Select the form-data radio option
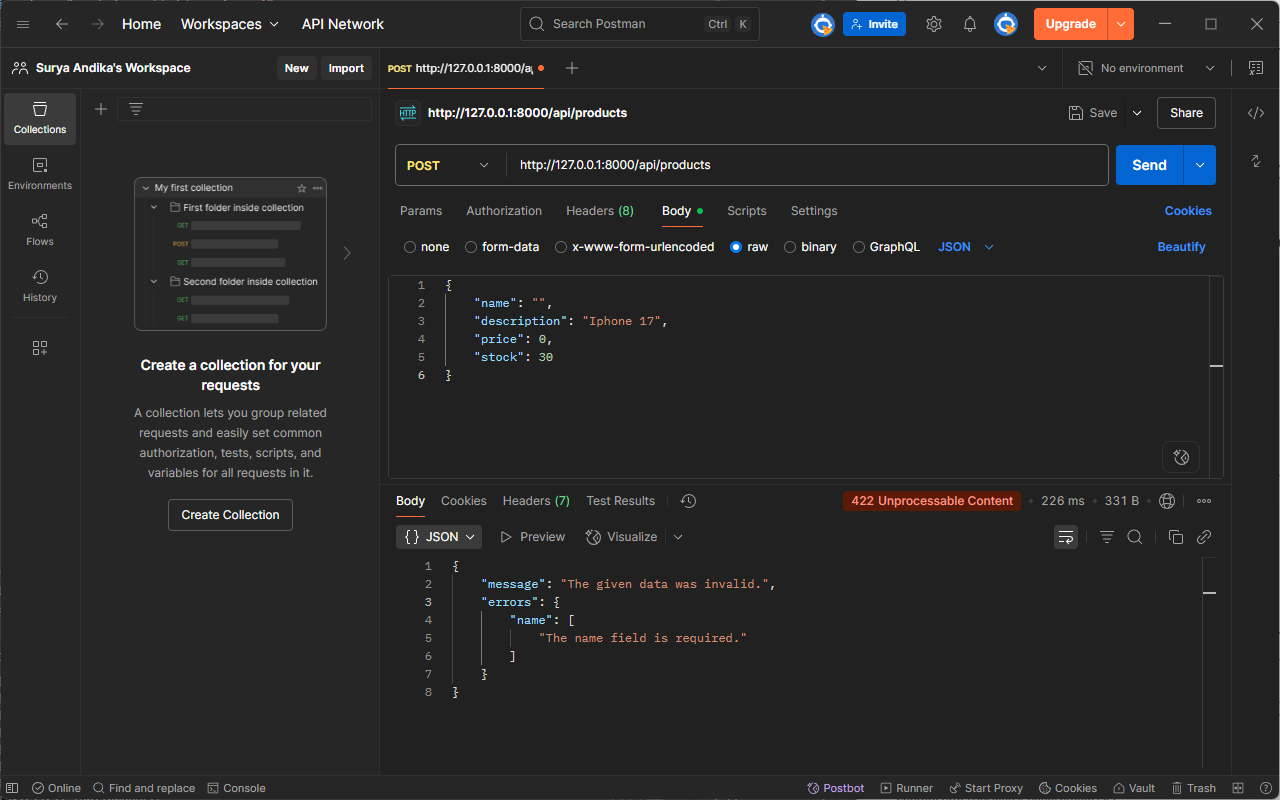 471,247
